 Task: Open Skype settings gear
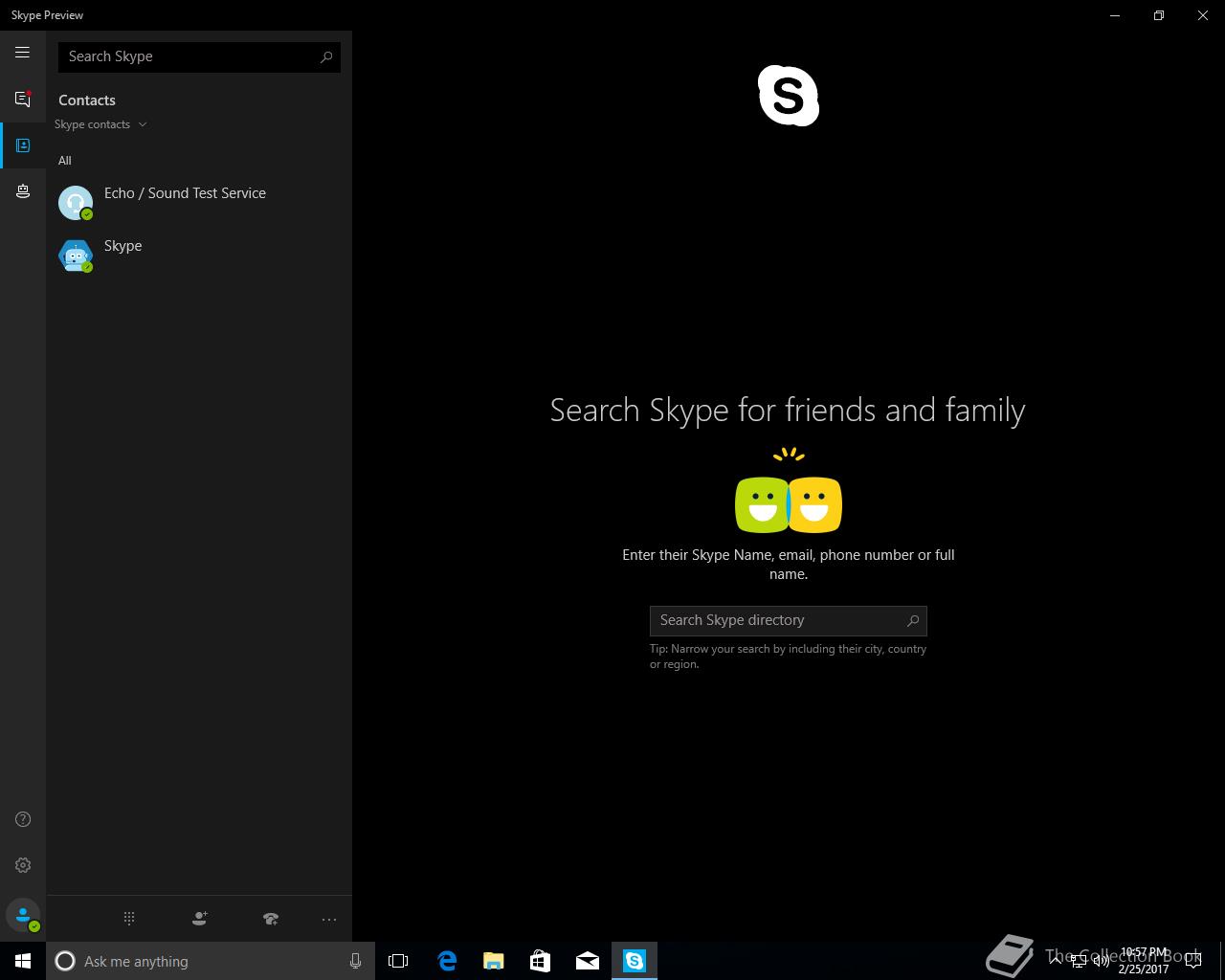23,865
